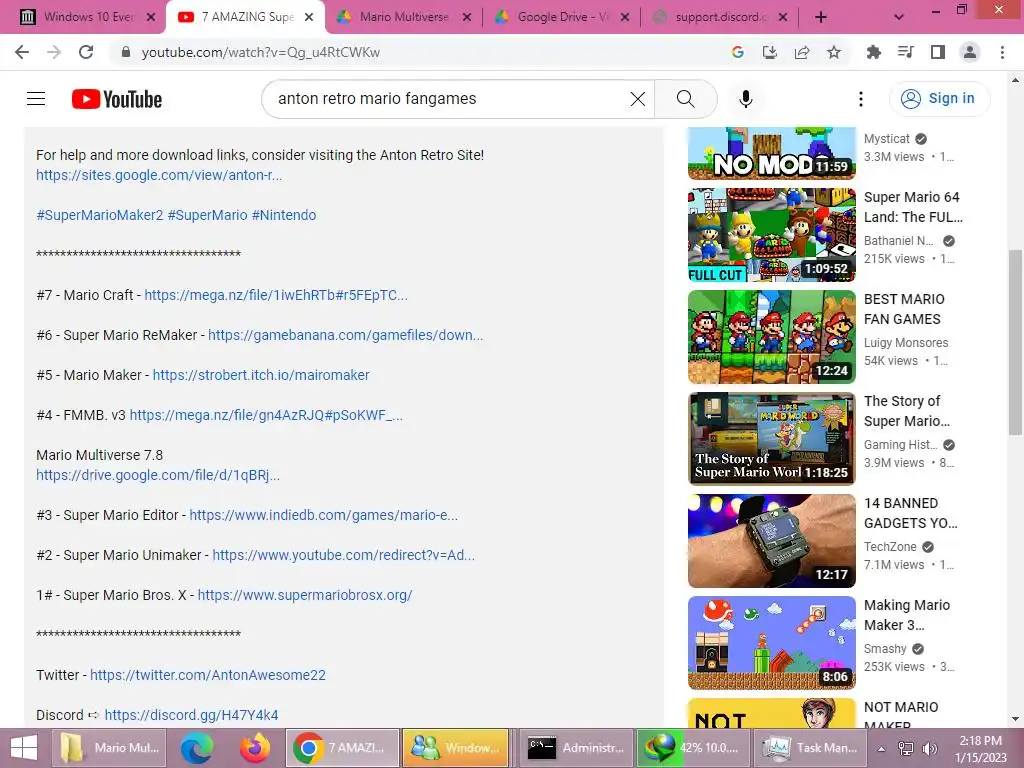Open the Anton Retro sites.google.com link

(x=159, y=175)
